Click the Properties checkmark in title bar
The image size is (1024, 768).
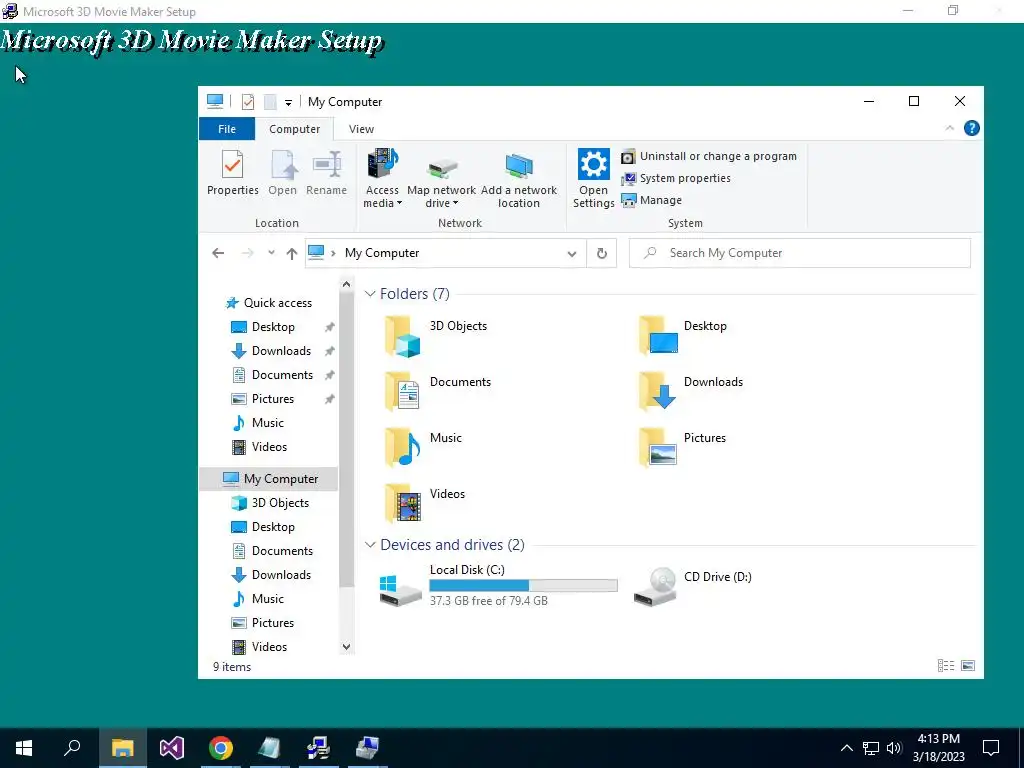coord(248,101)
